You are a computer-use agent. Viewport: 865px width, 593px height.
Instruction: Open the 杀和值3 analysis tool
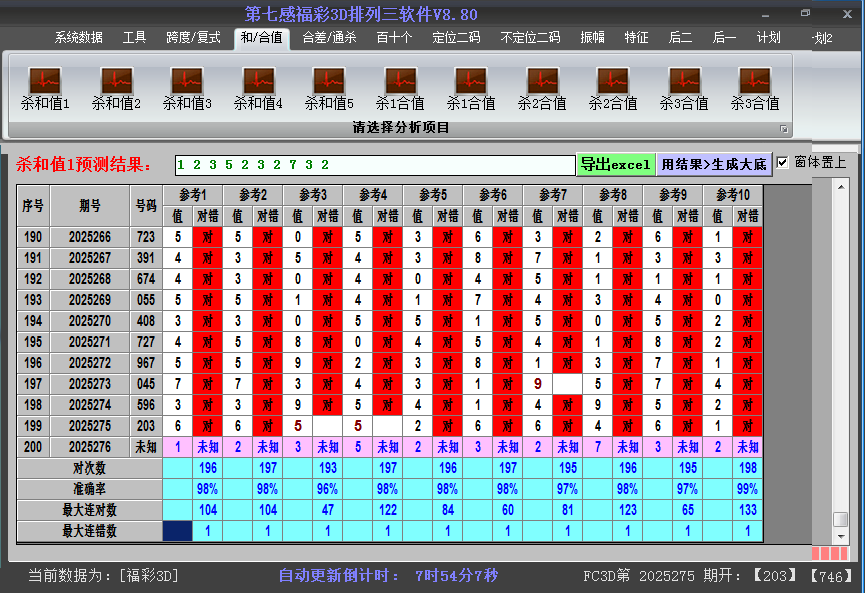click(x=186, y=85)
